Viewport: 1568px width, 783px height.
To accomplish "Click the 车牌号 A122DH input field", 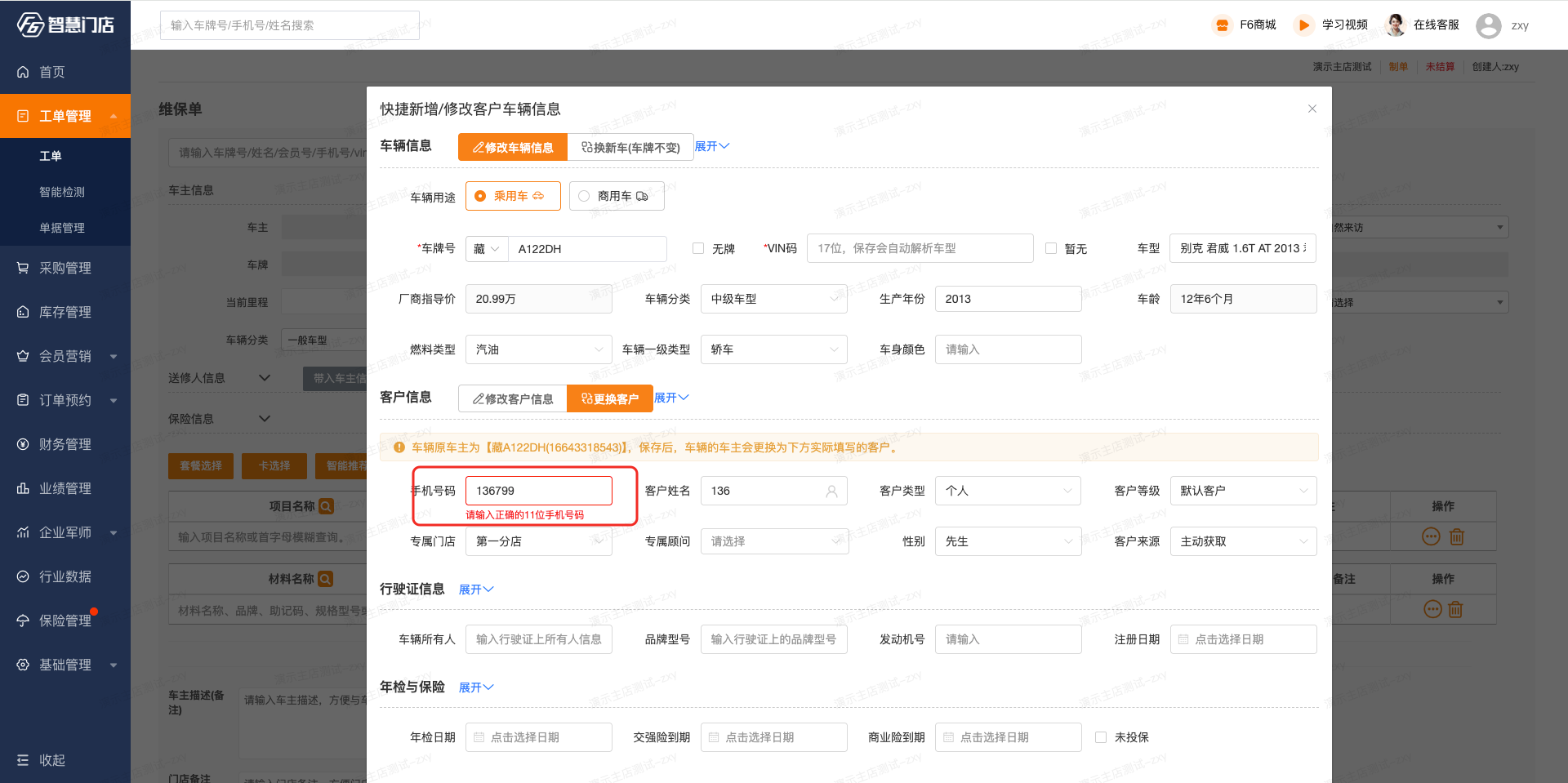I will click(587, 249).
